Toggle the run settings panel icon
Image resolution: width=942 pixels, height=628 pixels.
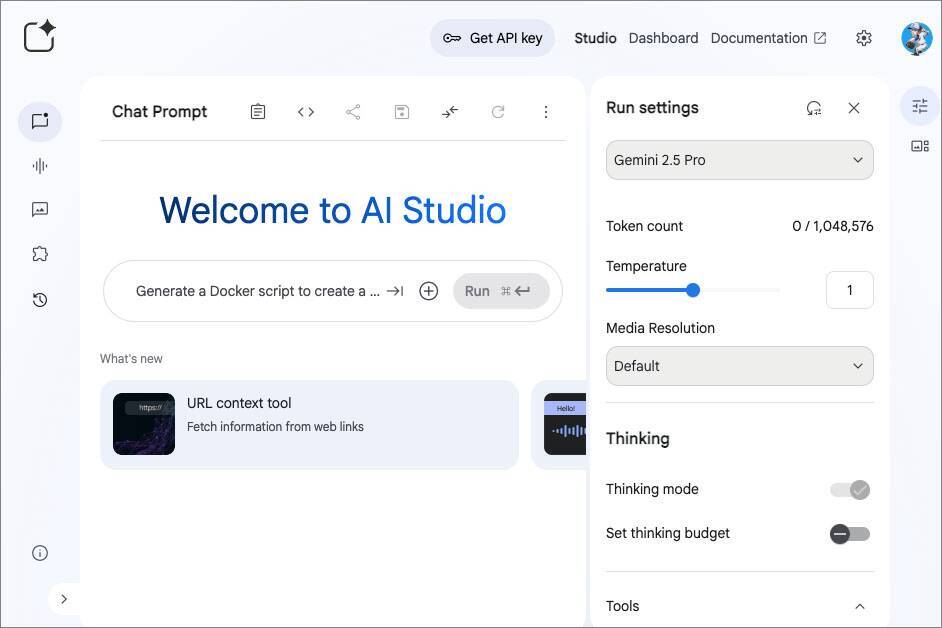tap(920, 106)
